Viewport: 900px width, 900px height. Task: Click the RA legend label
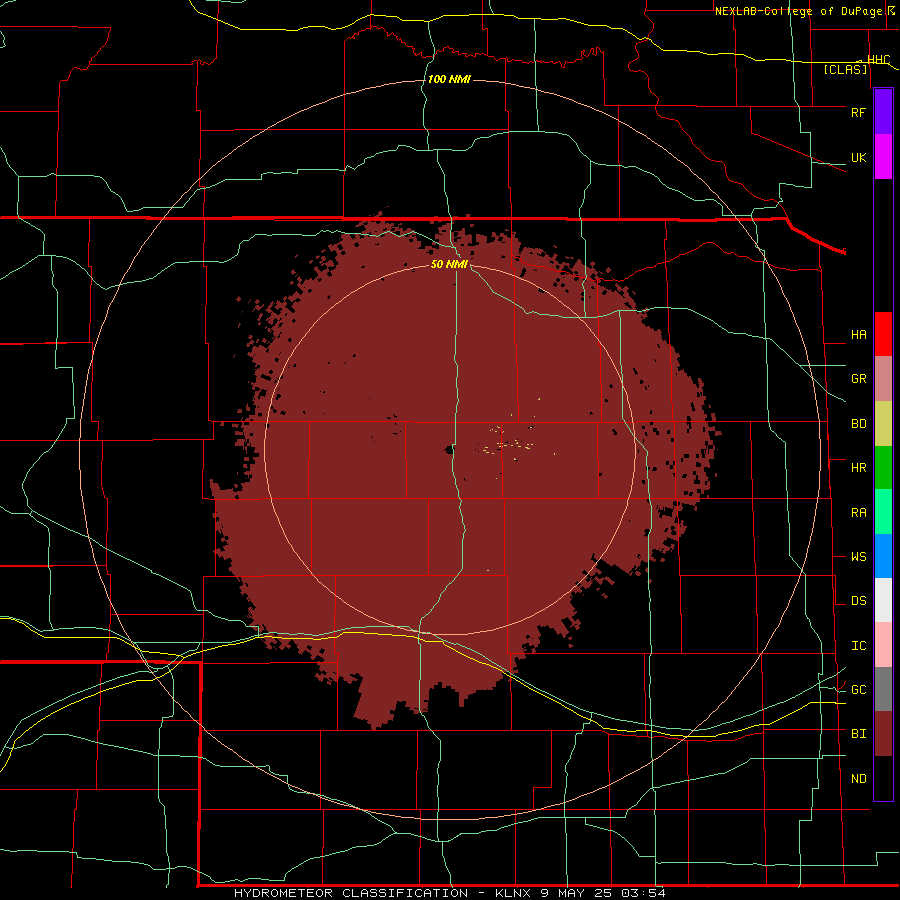pyautogui.click(x=858, y=513)
